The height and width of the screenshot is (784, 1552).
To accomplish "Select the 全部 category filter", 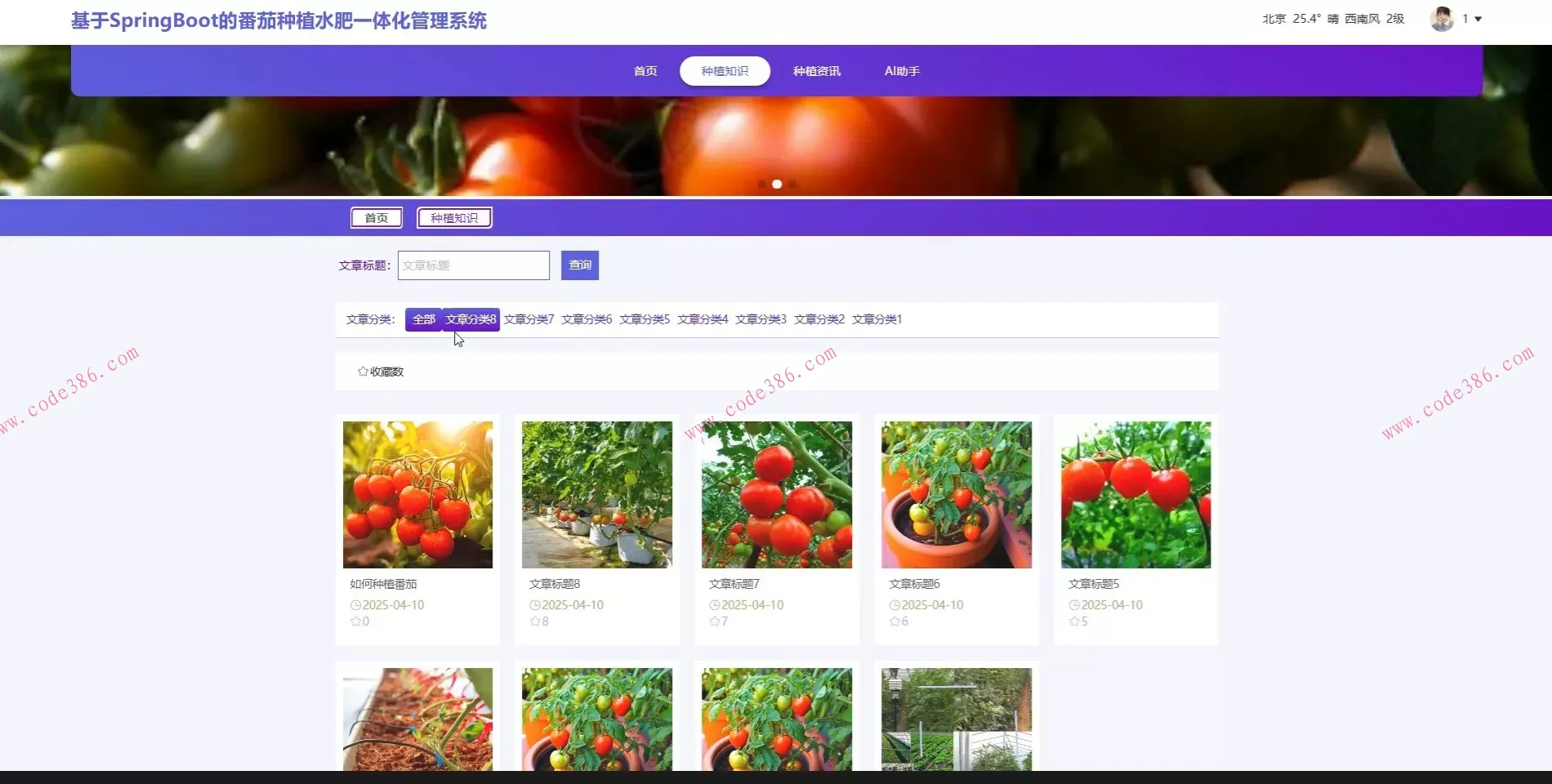I will pyautogui.click(x=423, y=319).
